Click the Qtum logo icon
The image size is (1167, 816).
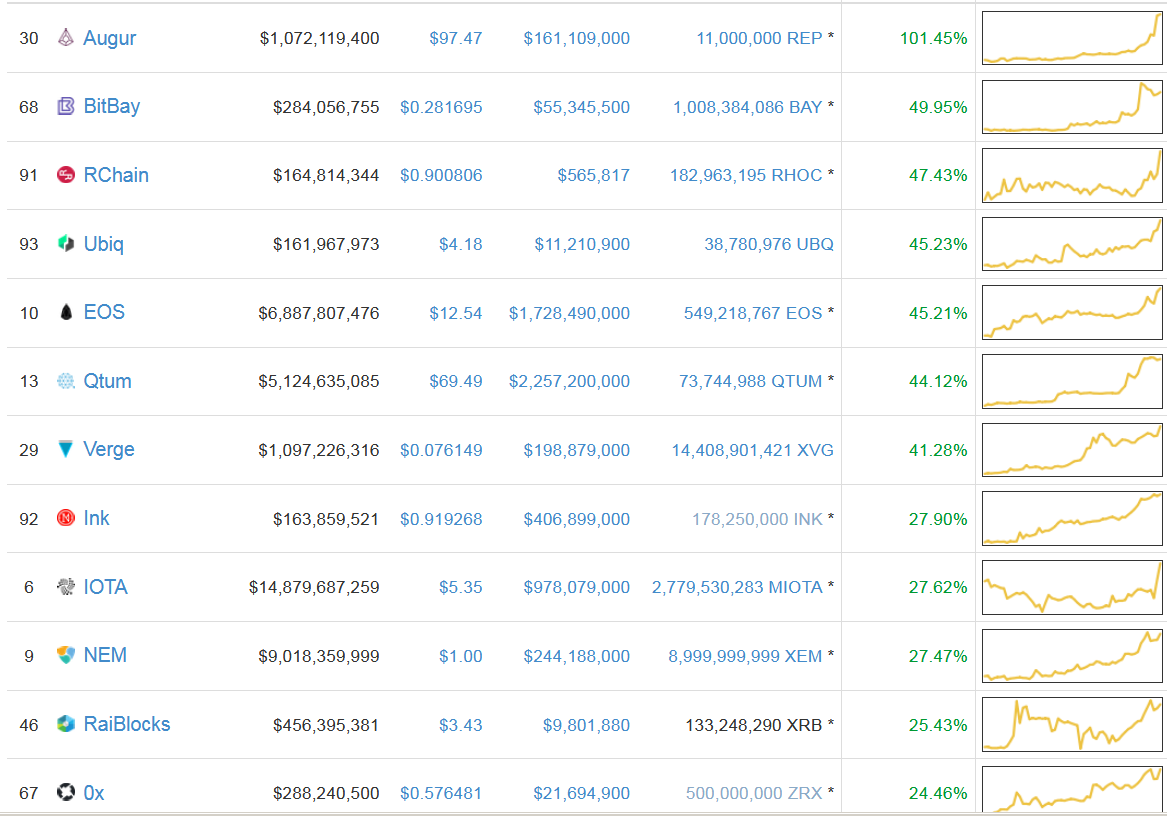[65, 381]
